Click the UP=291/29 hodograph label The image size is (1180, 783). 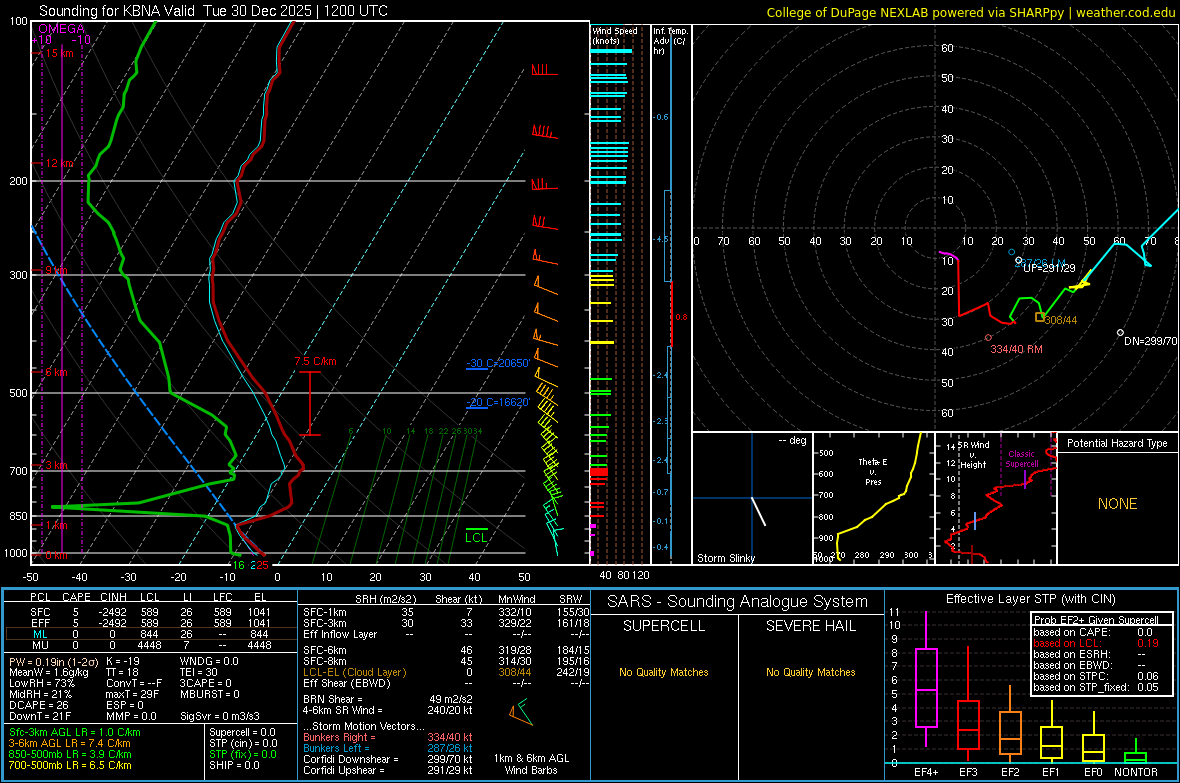(x=1049, y=268)
